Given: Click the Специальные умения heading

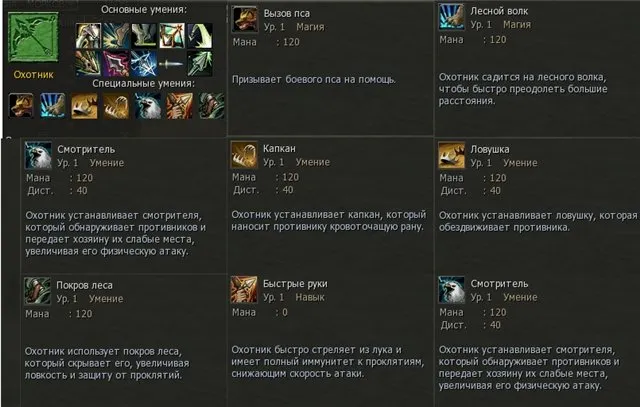Looking at the screenshot, I should click(x=144, y=83).
